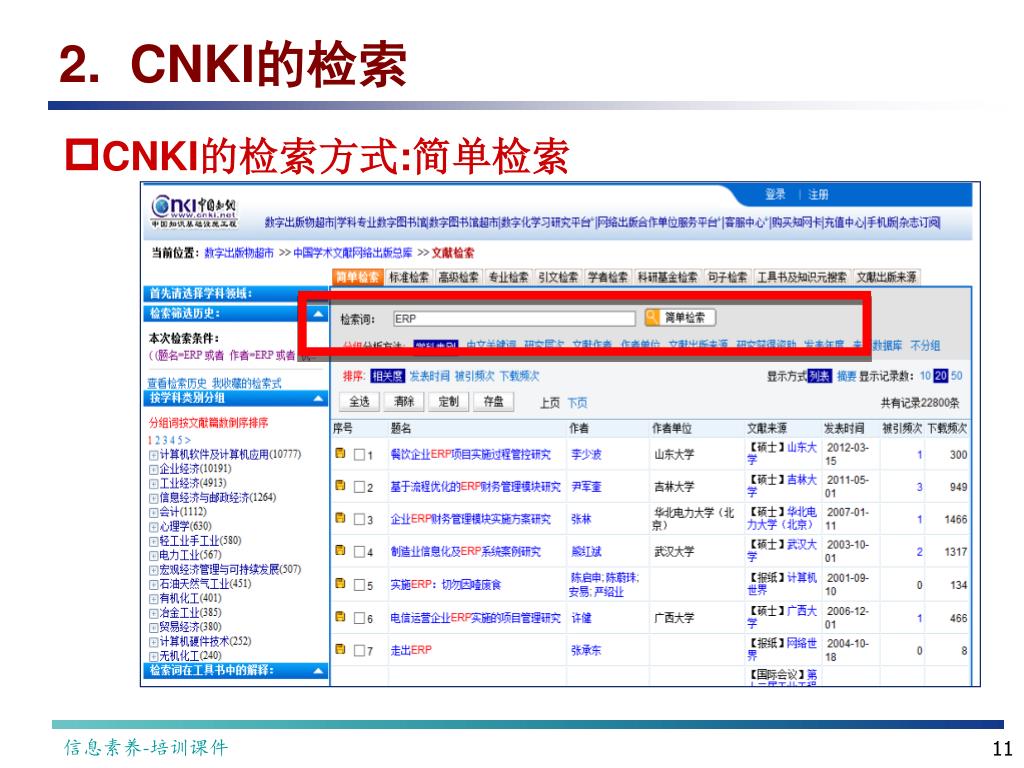Image resolution: width=1024 pixels, height=768 pixels.
Task: Open 客服中心 in the top navigation
Action: [x=744, y=223]
